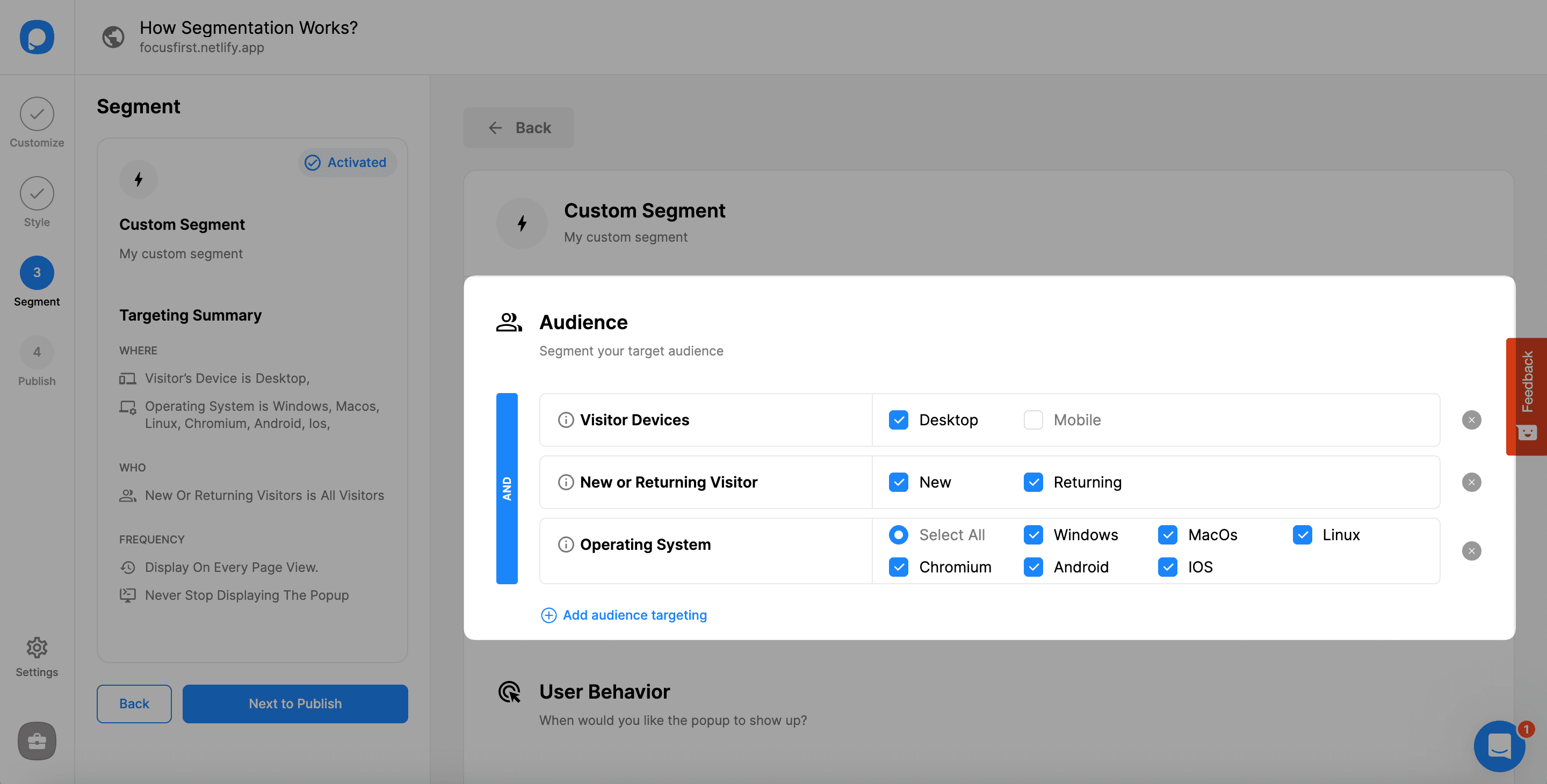Select the Style step icon

click(x=36, y=193)
